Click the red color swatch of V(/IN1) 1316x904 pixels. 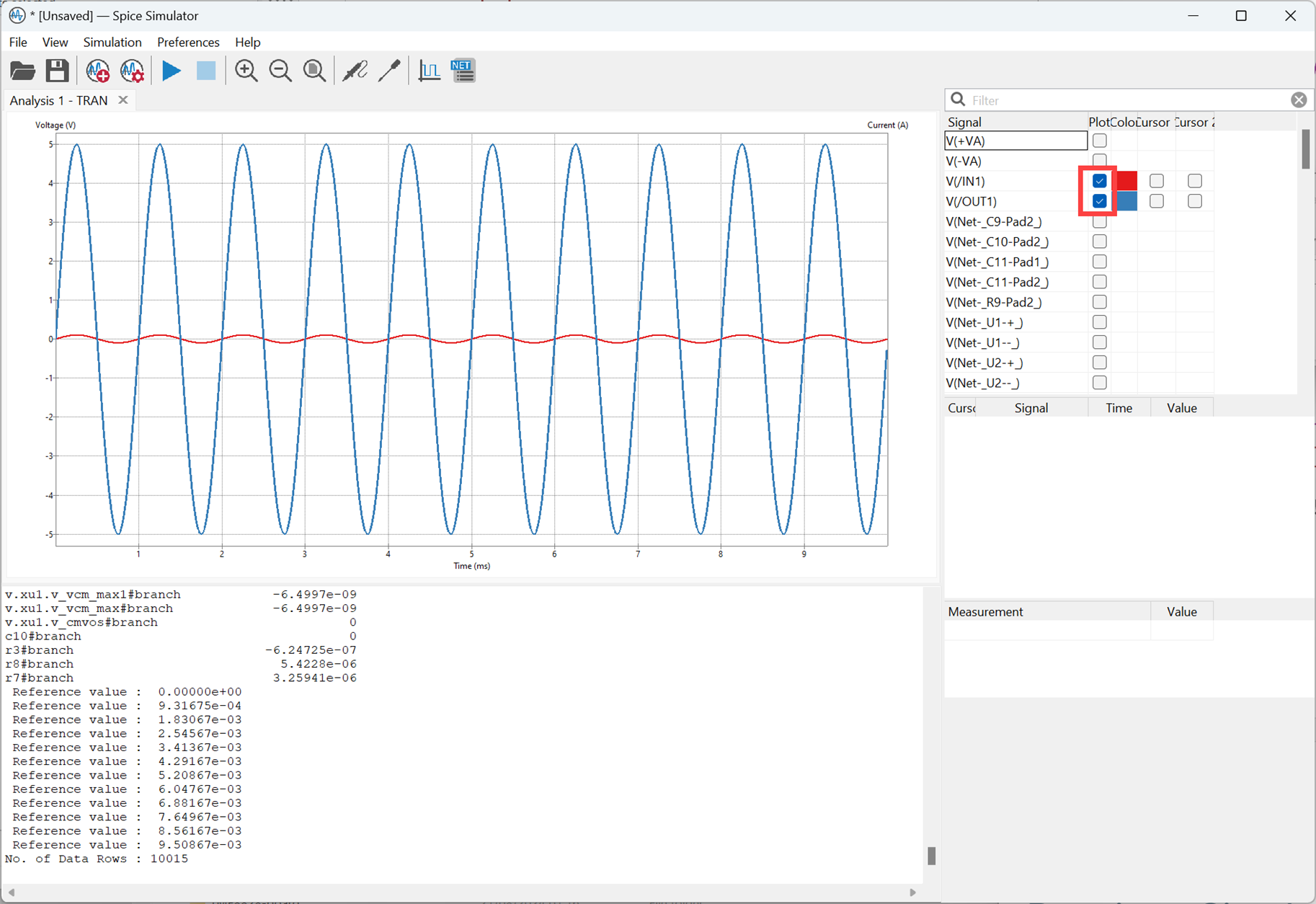(x=1126, y=181)
